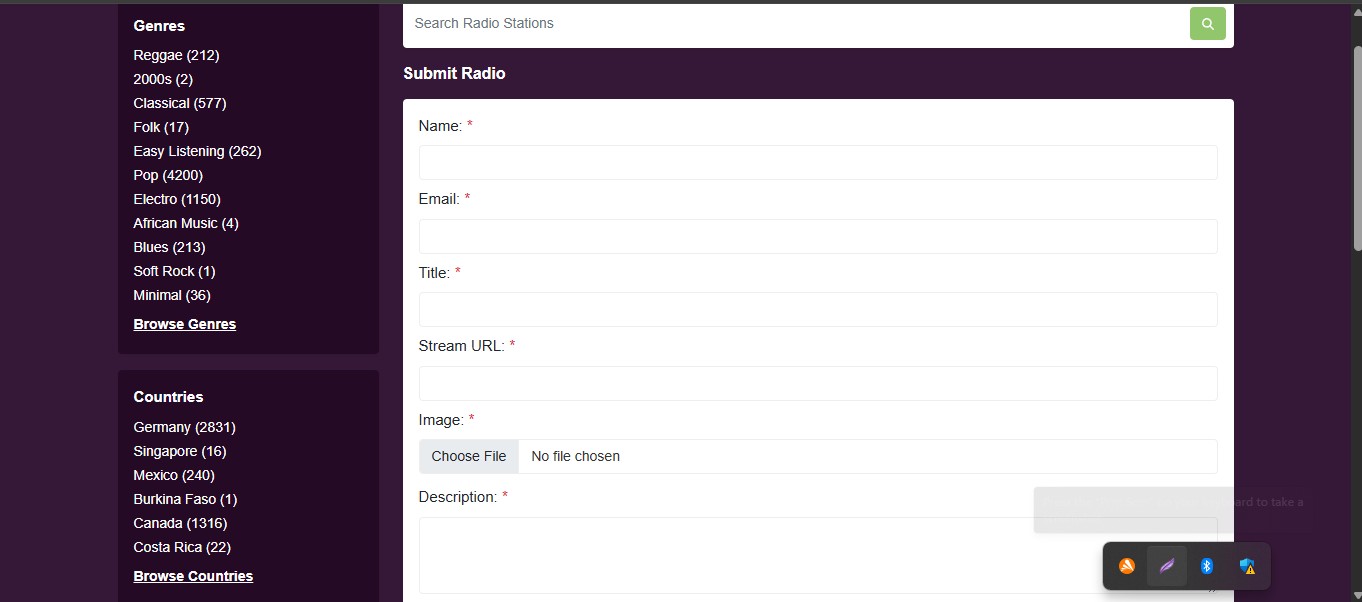This screenshot has height=602, width=1362.
Task: Open the Browse Genres link
Action: click(185, 324)
